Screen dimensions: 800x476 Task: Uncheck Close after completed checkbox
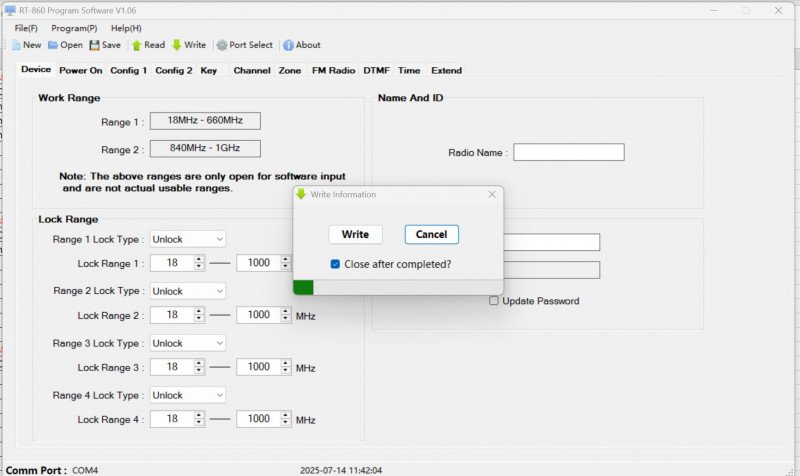click(335, 264)
